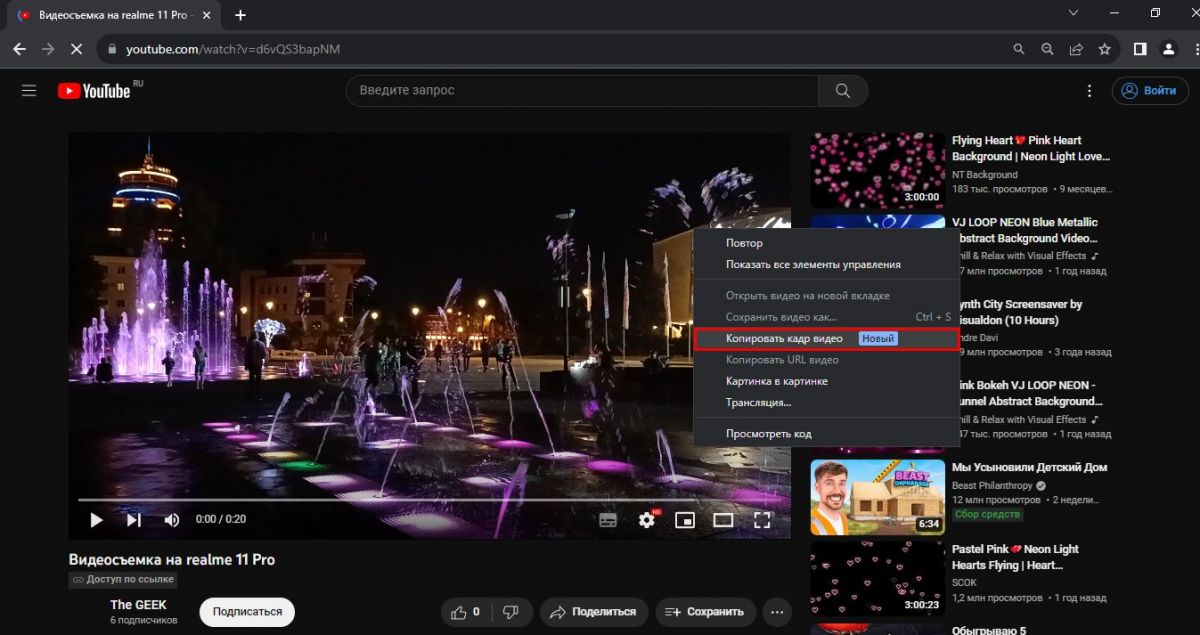Viewport: 1200px width, 635px height.
Task: Click the video progress bar
Action: (429, 498)
